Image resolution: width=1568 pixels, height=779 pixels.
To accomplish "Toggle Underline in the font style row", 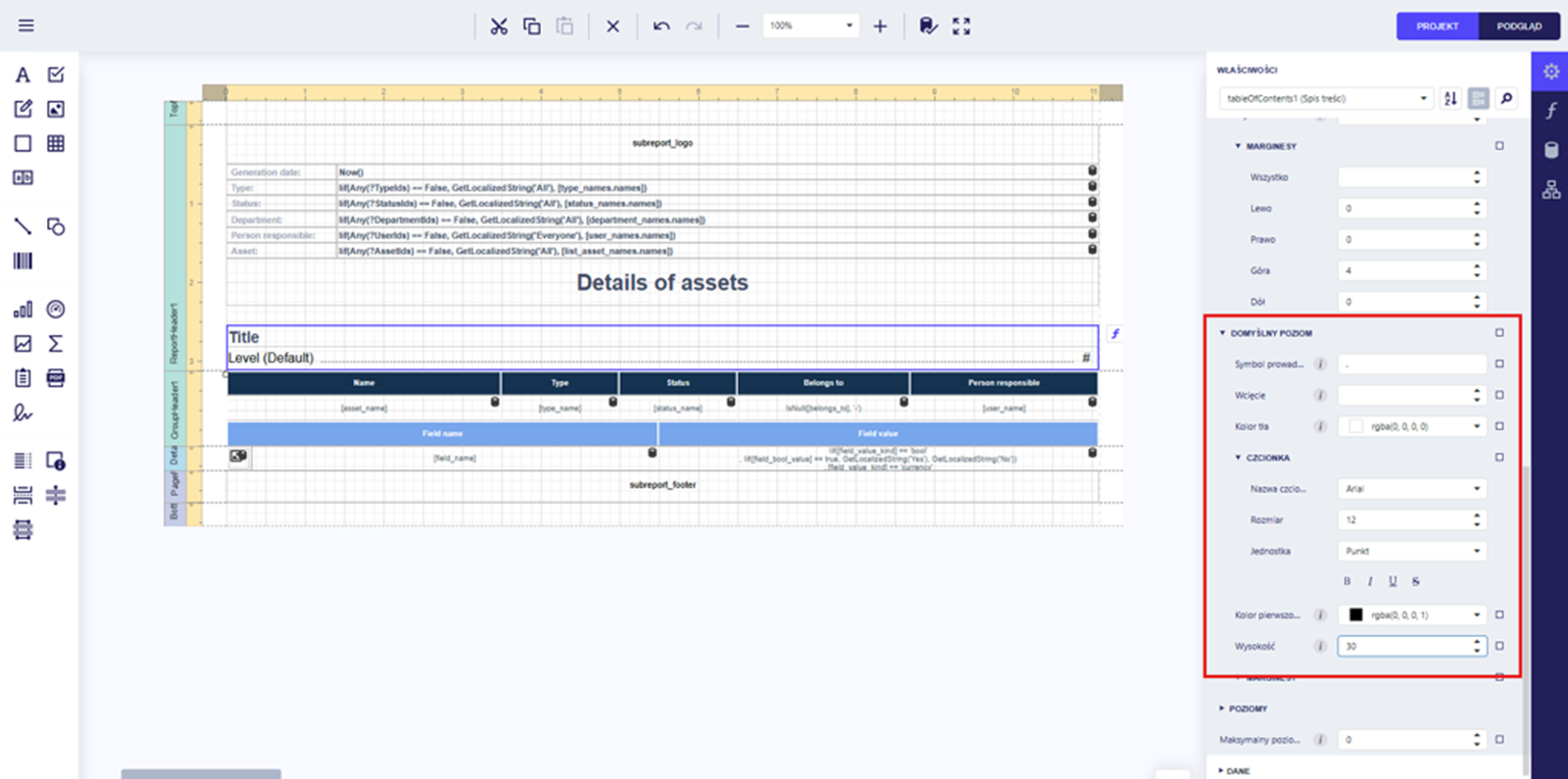I will click(1393, 582).
